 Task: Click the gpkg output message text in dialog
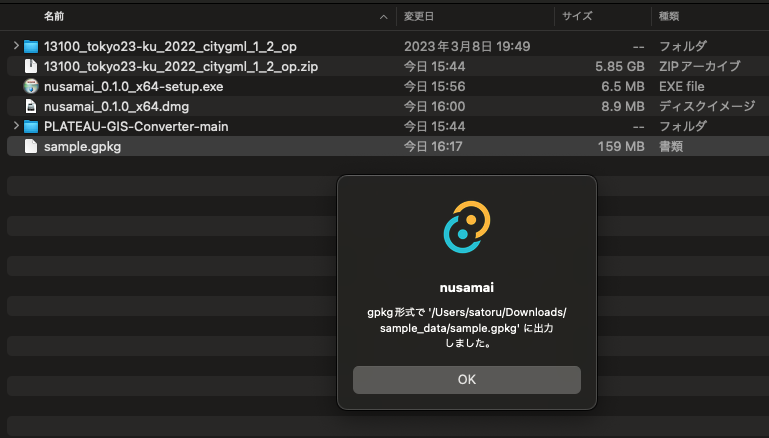[x=467, y=328]
